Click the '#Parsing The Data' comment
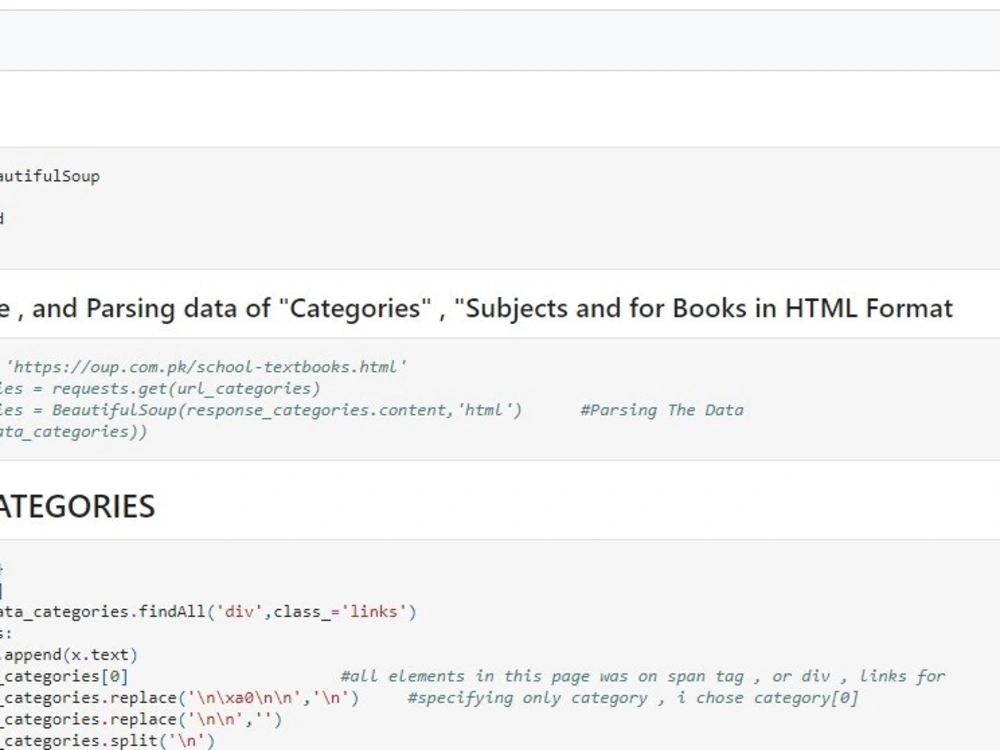1000x750 pixels. (661, 410)
